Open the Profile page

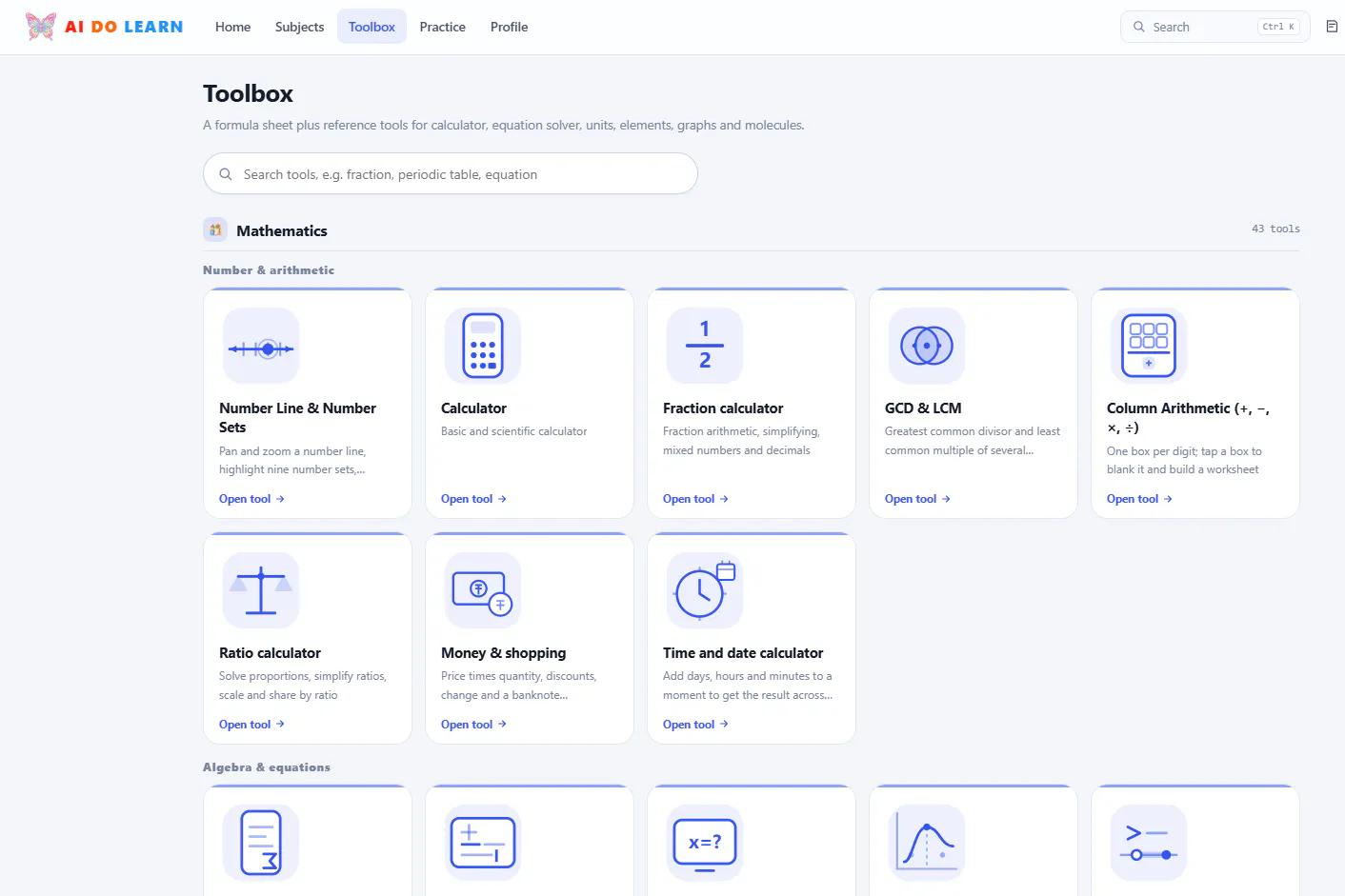[x=509, y=27]
